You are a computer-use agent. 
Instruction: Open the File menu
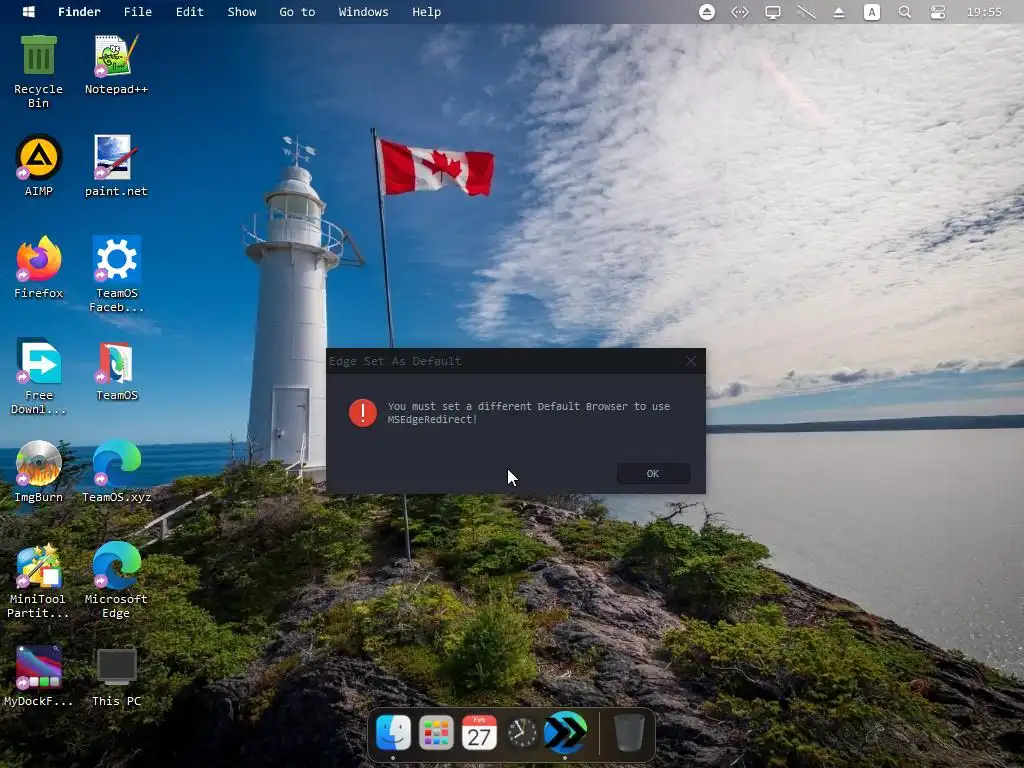138,12
